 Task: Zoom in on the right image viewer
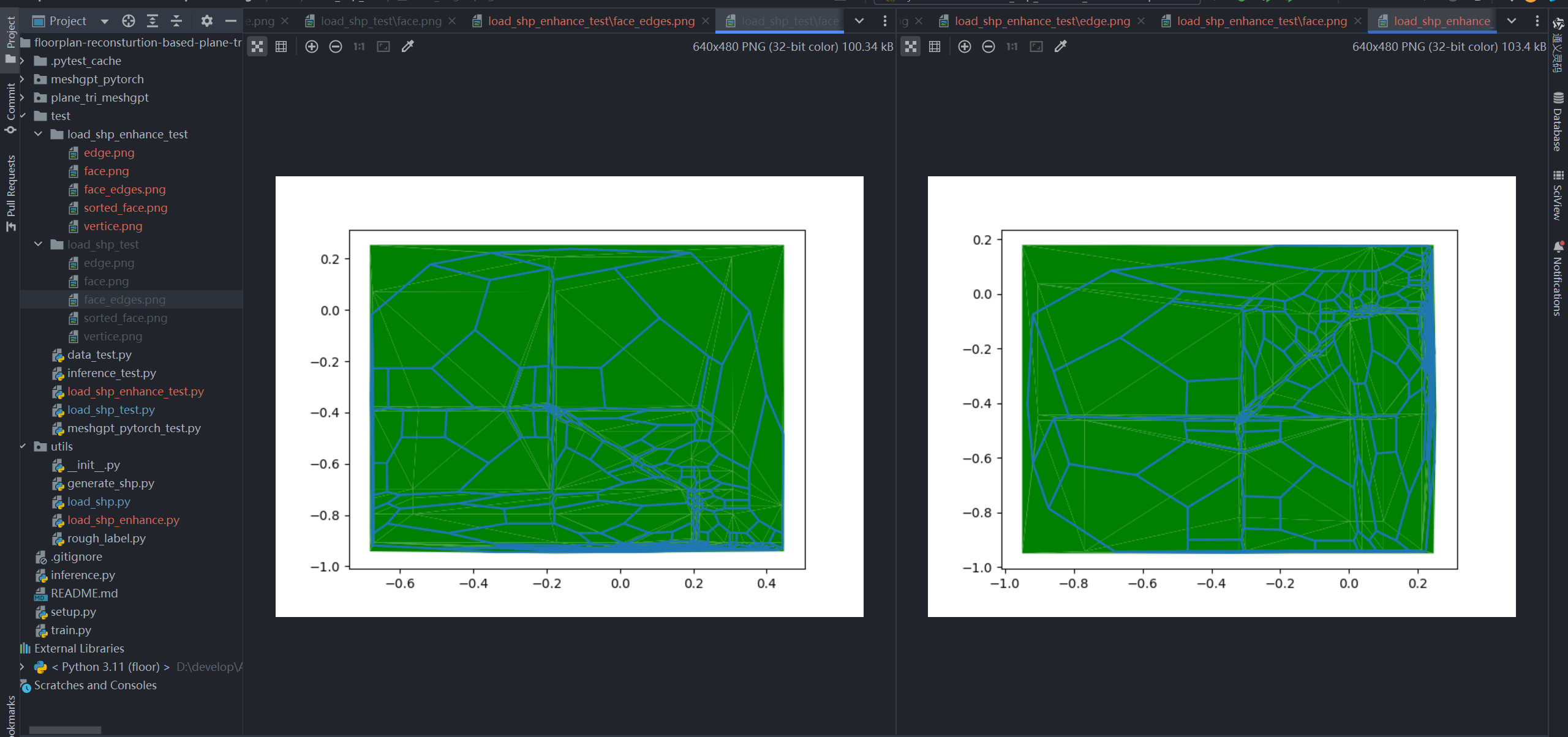click(964, 47)
